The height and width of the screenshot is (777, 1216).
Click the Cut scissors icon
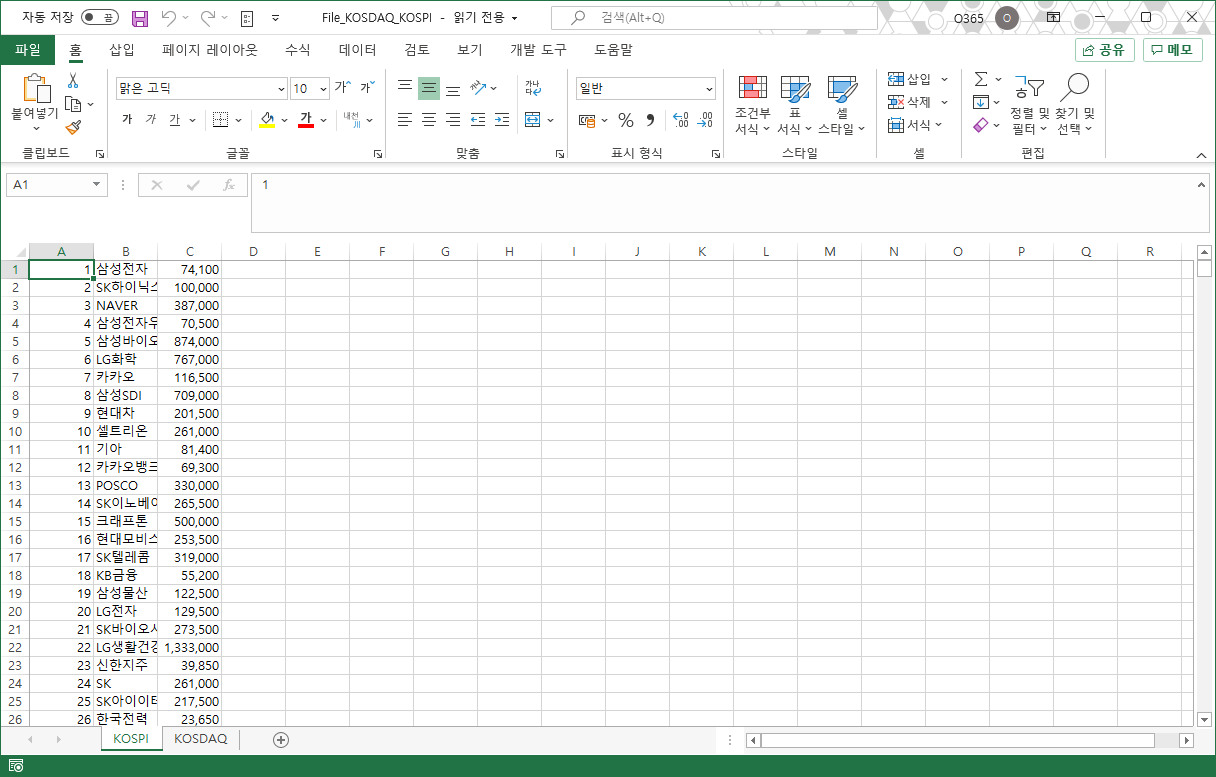73,81
